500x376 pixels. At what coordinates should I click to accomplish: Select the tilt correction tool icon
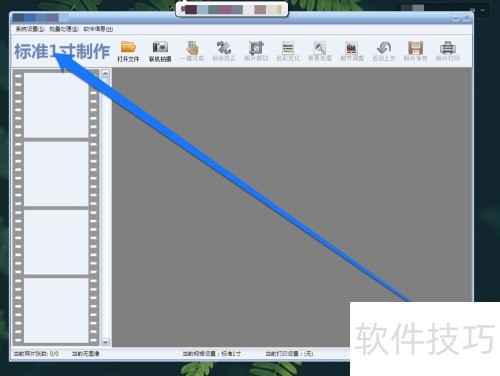224,47
